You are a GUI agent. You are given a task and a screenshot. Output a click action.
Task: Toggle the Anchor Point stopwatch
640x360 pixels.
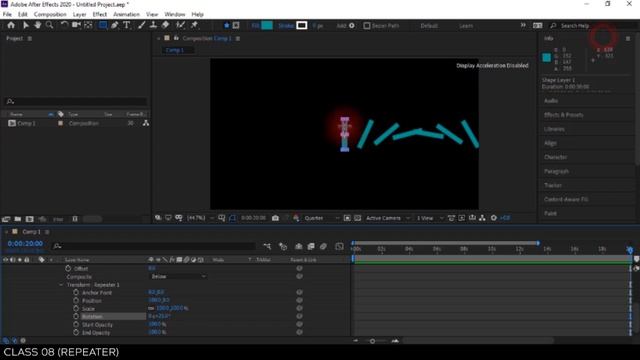pos(76,292)
